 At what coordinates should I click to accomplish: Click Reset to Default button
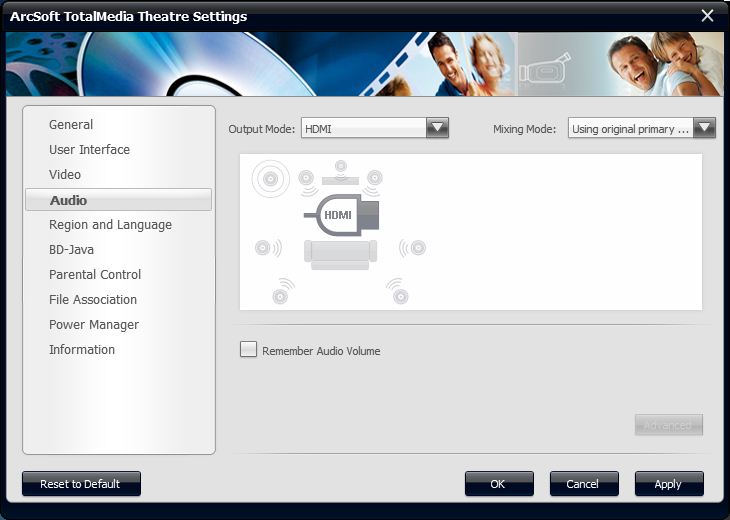tap(81, 484)
